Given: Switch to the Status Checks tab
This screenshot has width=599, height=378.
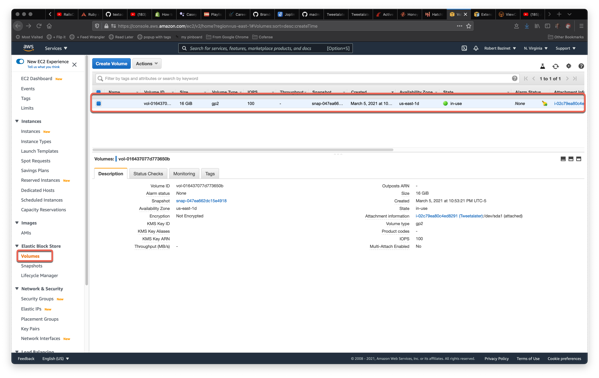Looking at the screenshot, I should 148,174.
